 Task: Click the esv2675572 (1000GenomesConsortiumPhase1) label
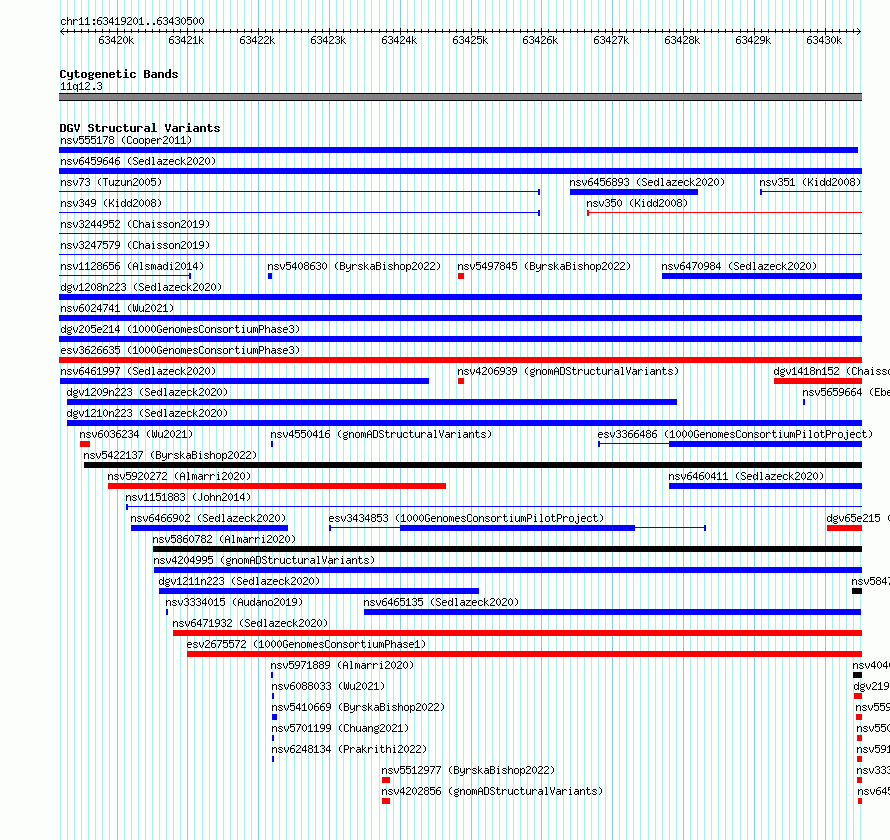coord(306,644)
